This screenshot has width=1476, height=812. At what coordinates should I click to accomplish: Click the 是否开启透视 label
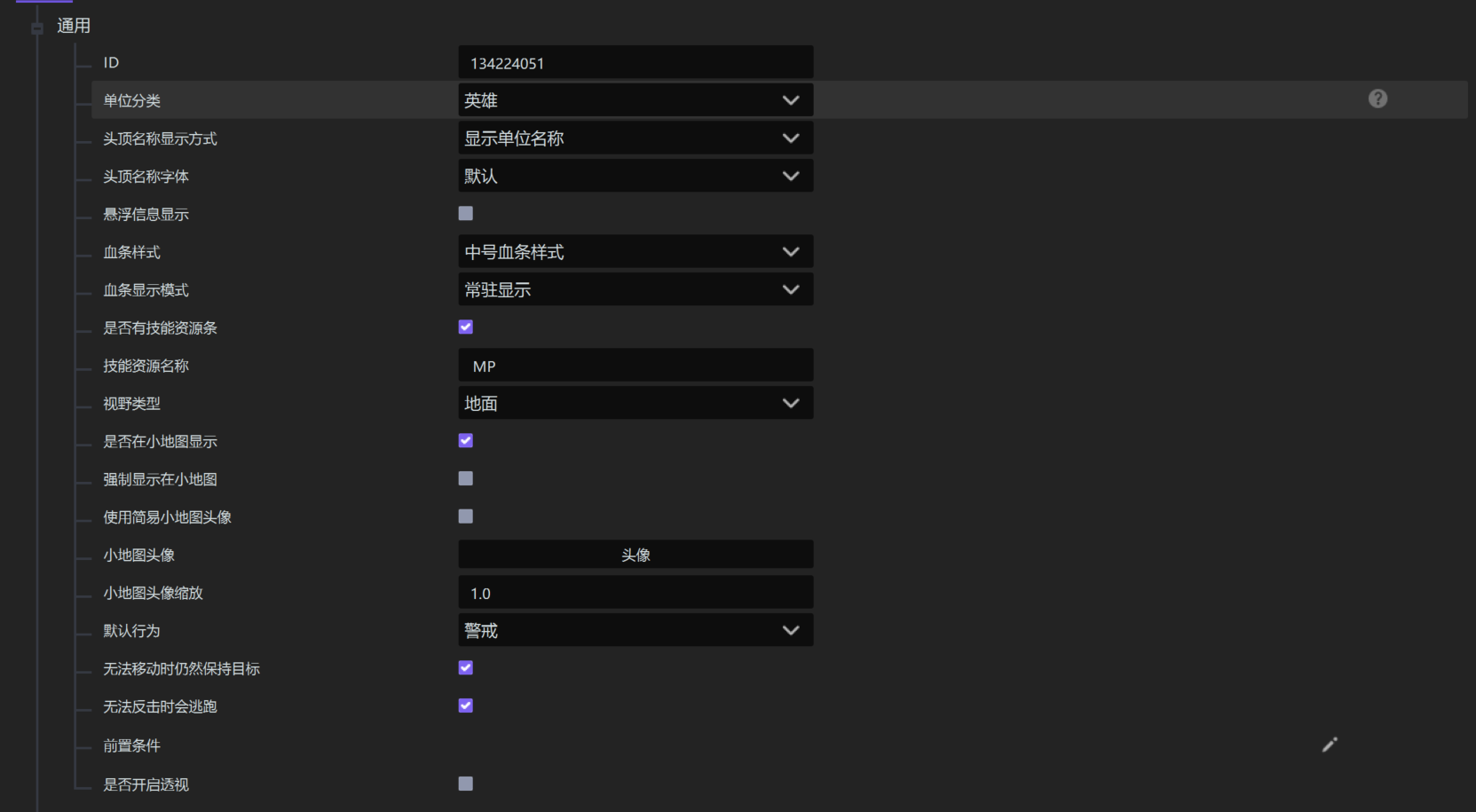(x=146, y=784)
